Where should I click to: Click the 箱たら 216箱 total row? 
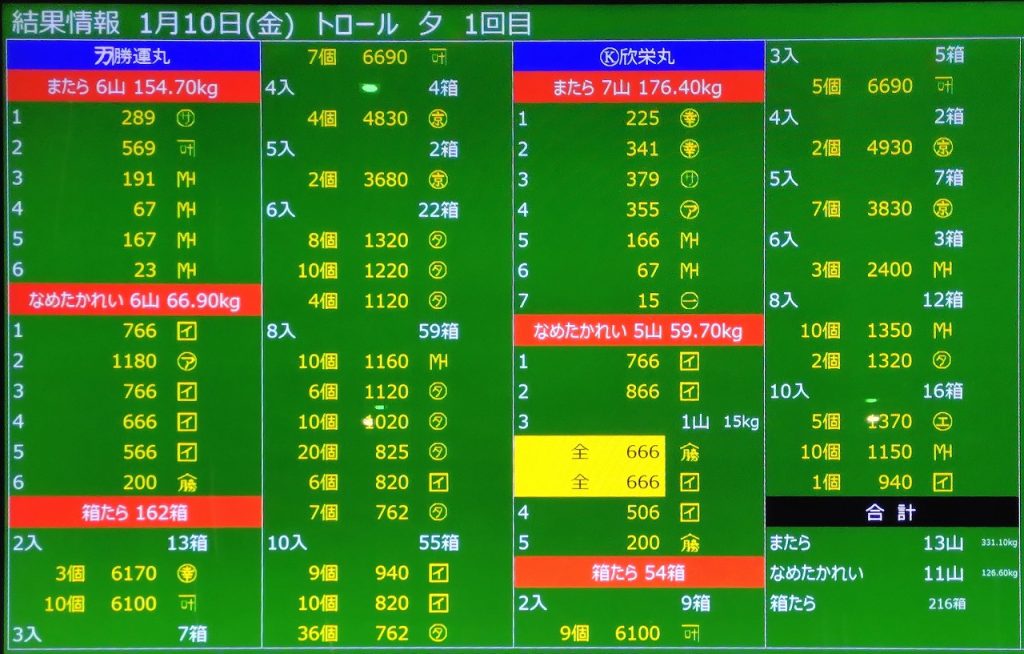[x=868, y=604]
